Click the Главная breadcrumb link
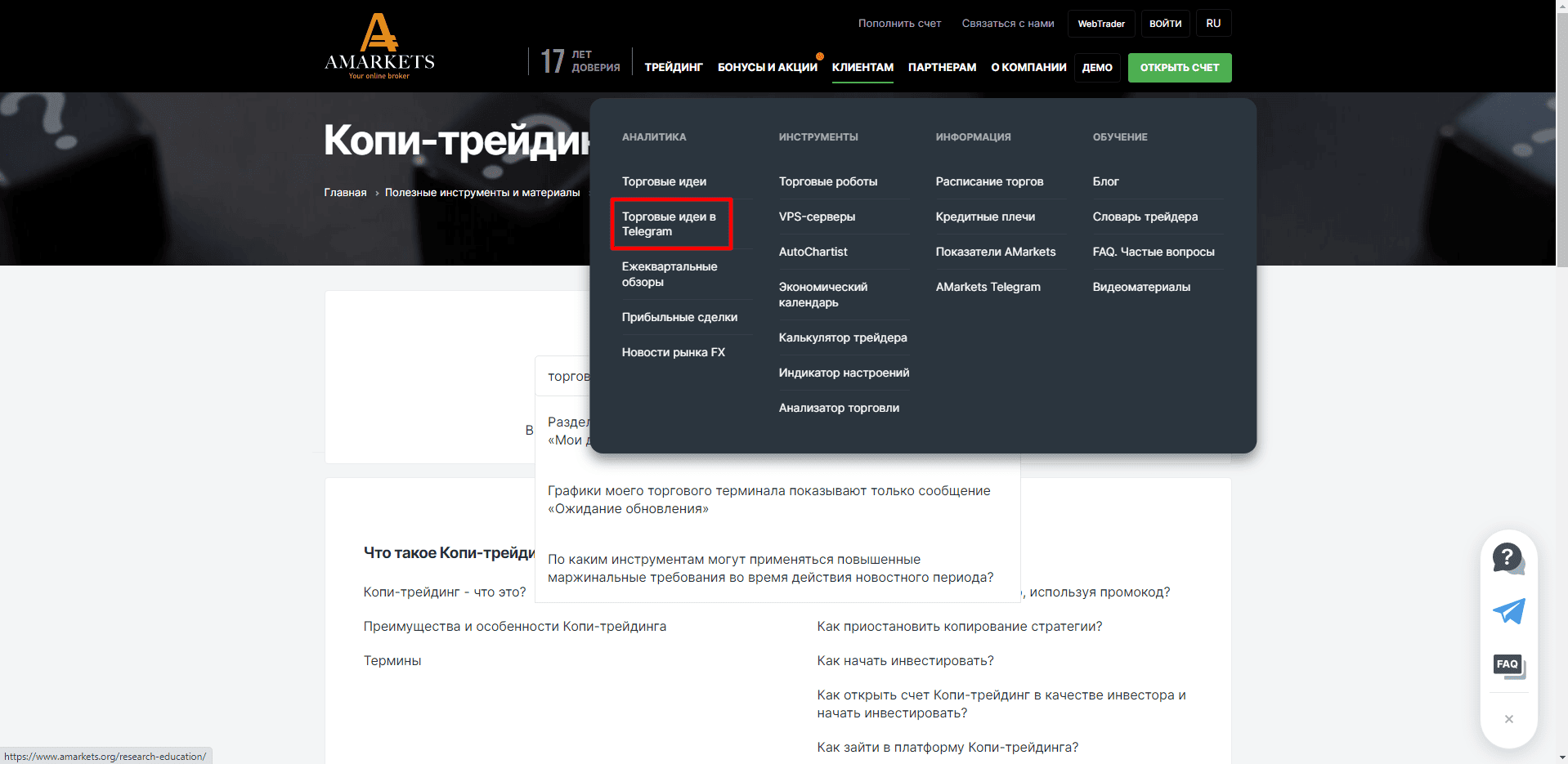The image size is (1568, 764). tap(345, 193)
